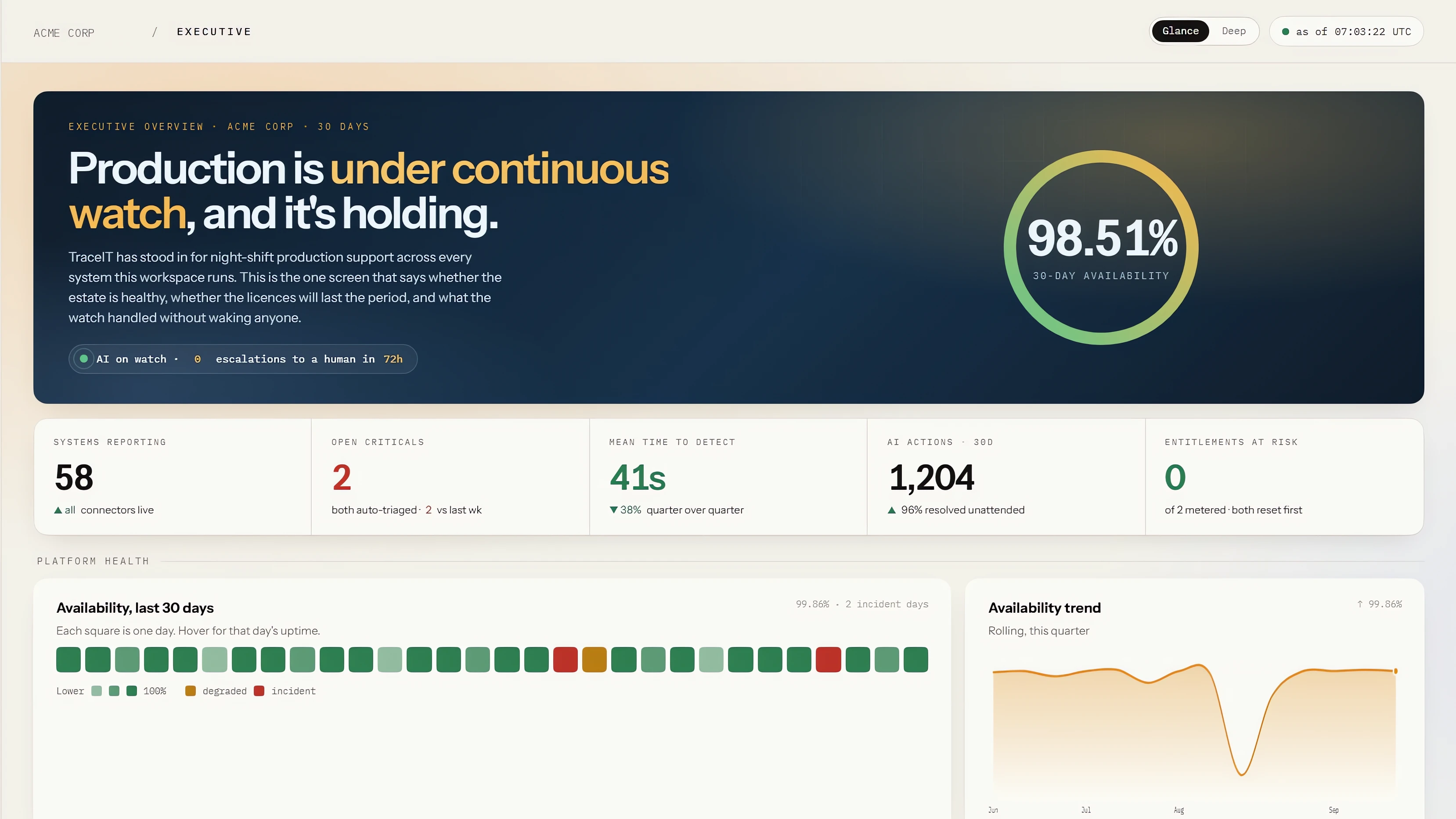
Task: Click the first red incident day square
Action: coord(565,660)
